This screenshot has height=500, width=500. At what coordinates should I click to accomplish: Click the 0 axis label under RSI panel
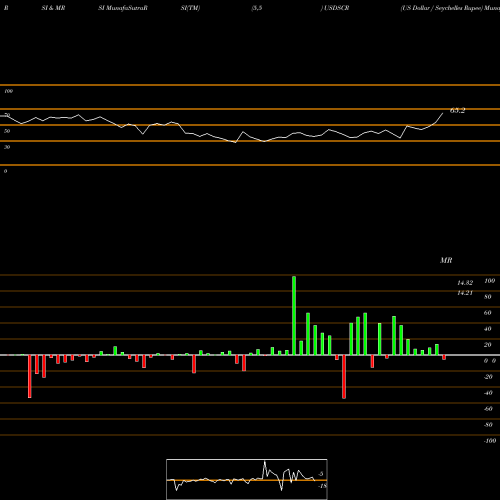[x=5, y=171]
